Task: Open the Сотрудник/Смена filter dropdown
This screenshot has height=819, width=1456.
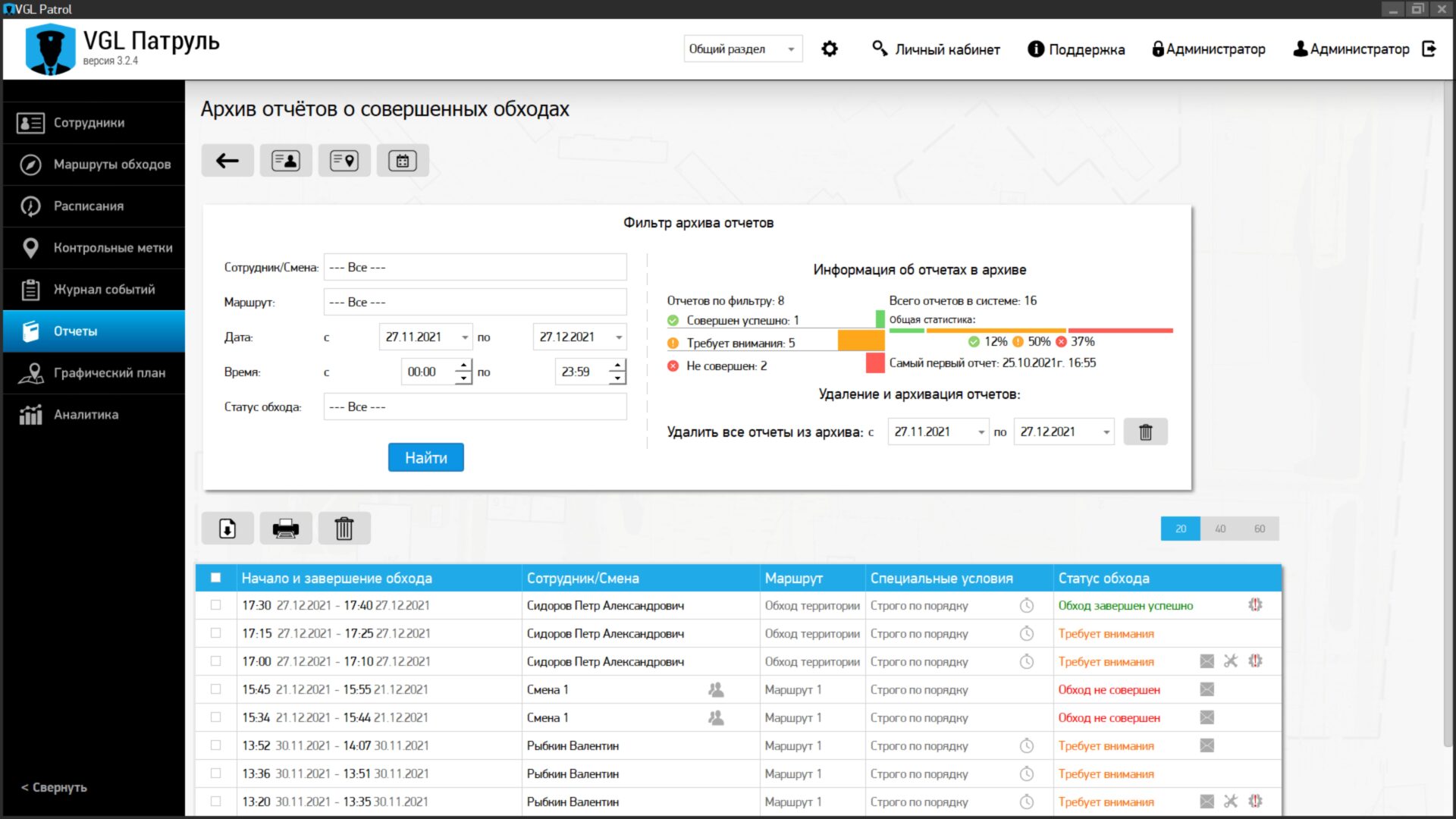Action: click(475, 268)
